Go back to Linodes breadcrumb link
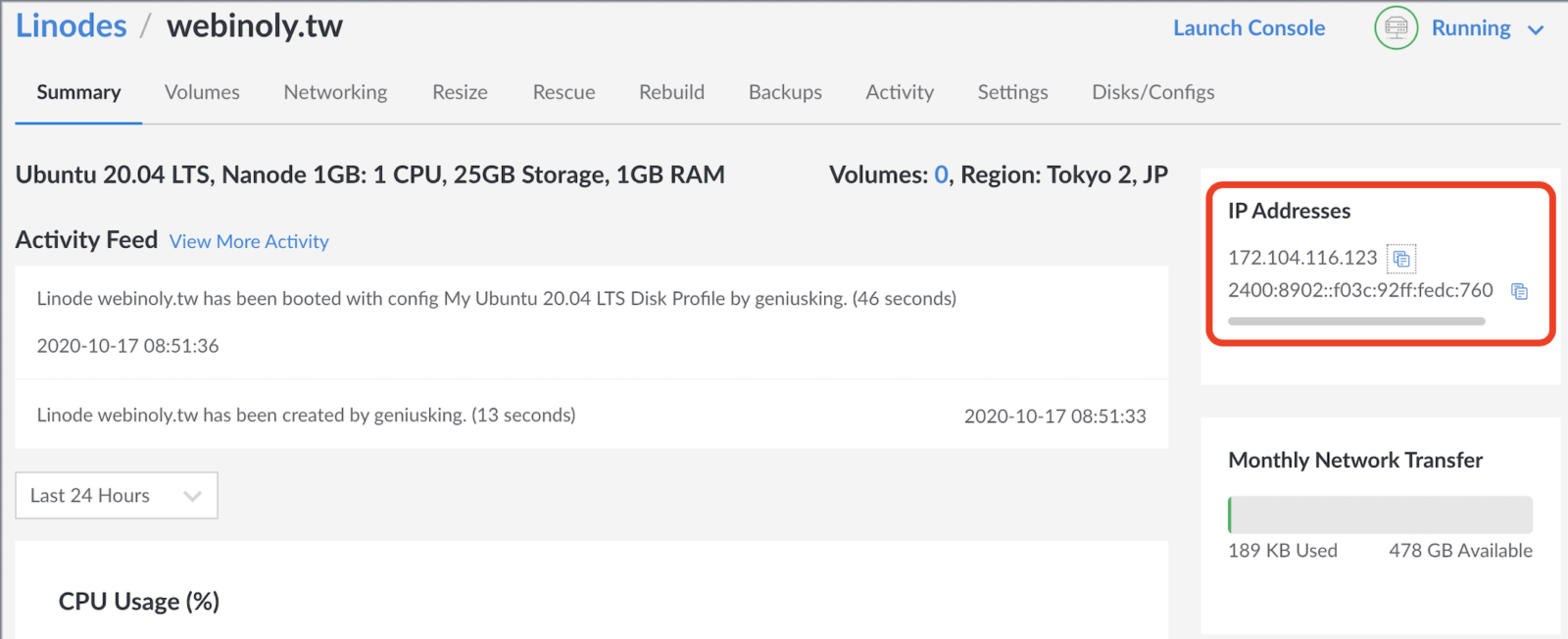Screen dimensions: 1568x639 pyautogui.click(x=72, y=25)
